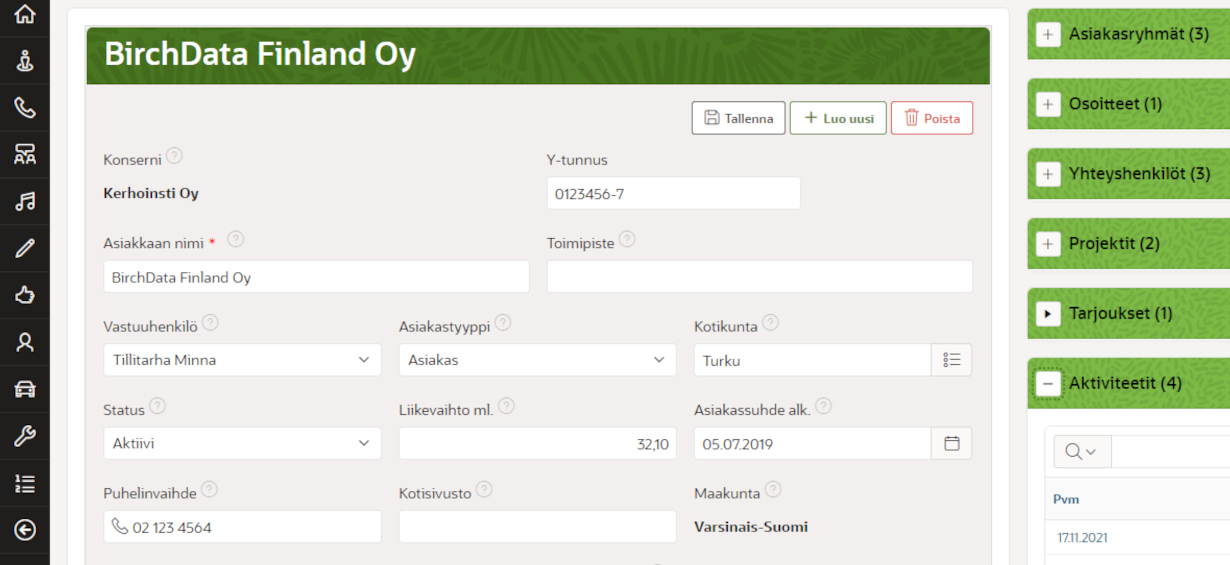The width and height of the screenshot is (1230, 565).
Task: Click the music note sidebar icon
Action: pos(25,201)
